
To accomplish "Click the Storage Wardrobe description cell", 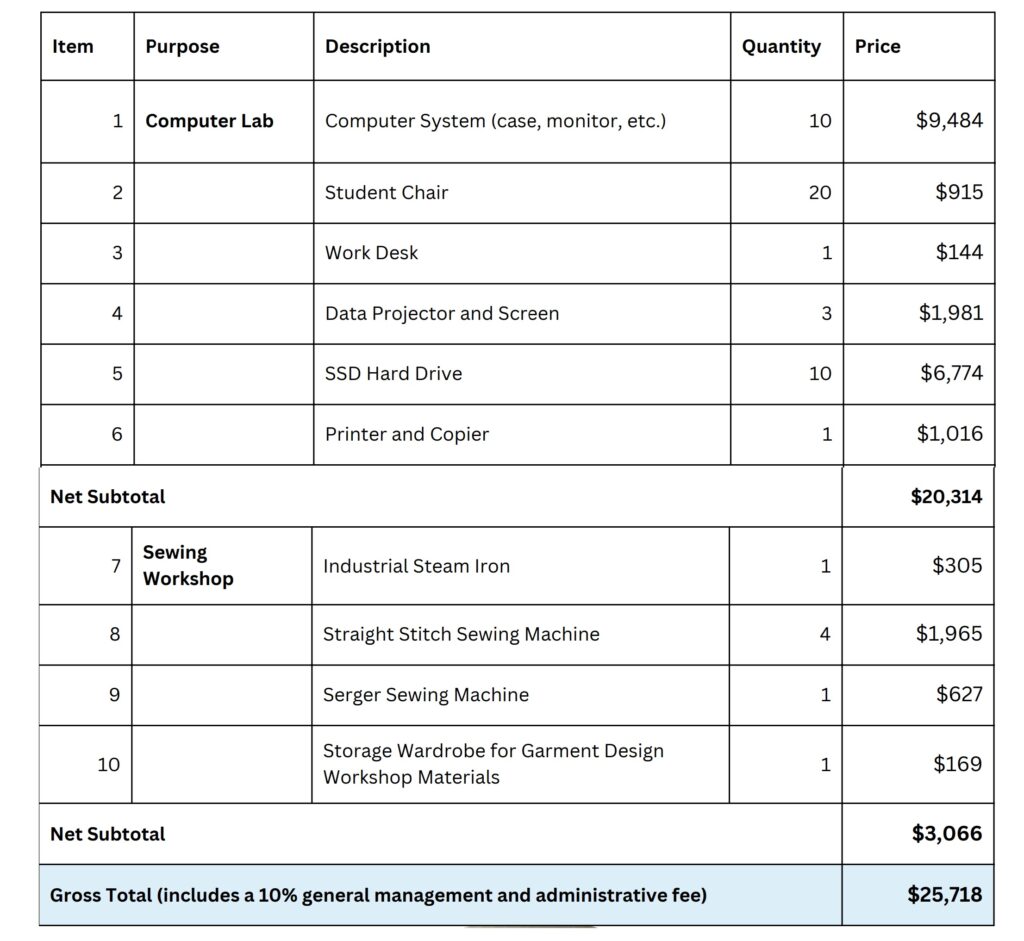I will coord(520,764).
